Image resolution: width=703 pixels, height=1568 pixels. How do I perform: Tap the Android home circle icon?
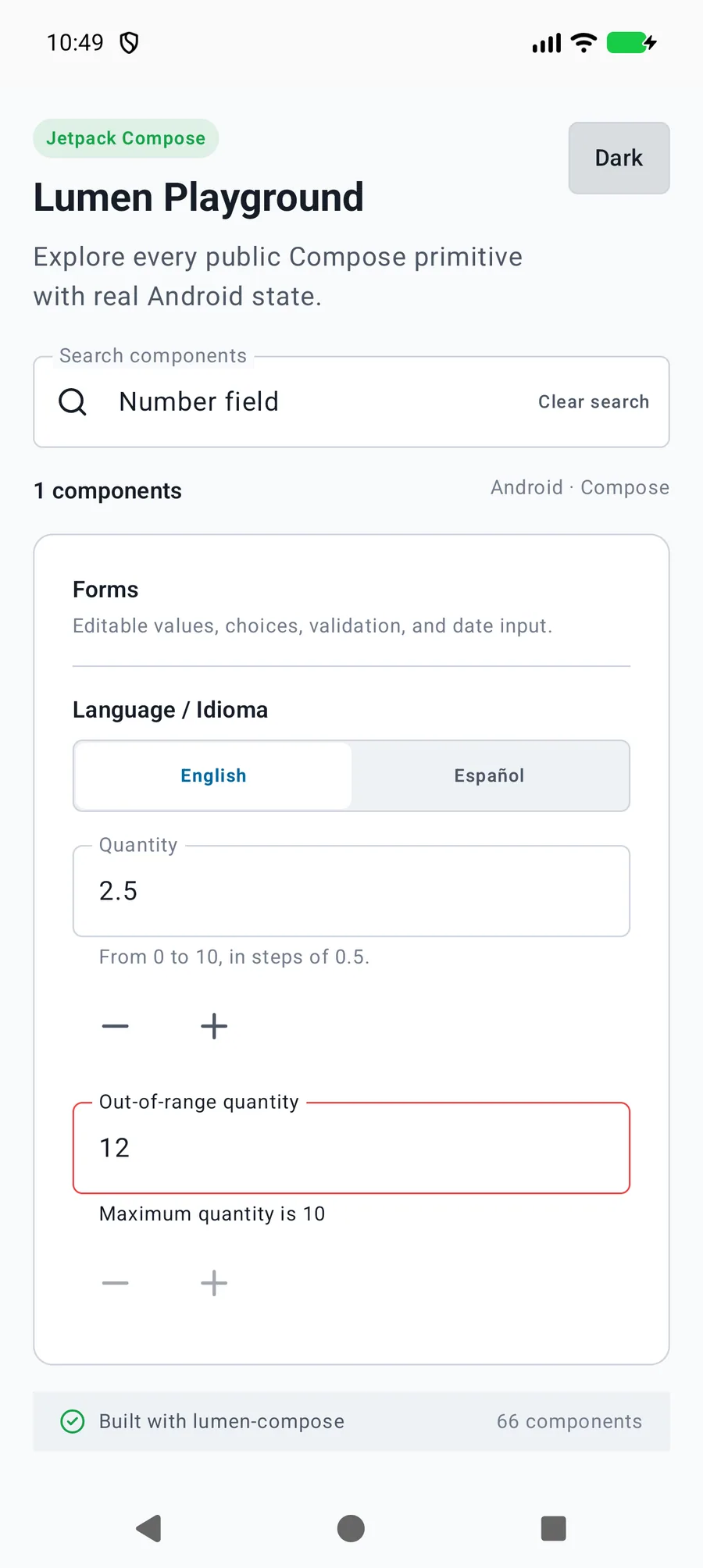coord(351,1528)
